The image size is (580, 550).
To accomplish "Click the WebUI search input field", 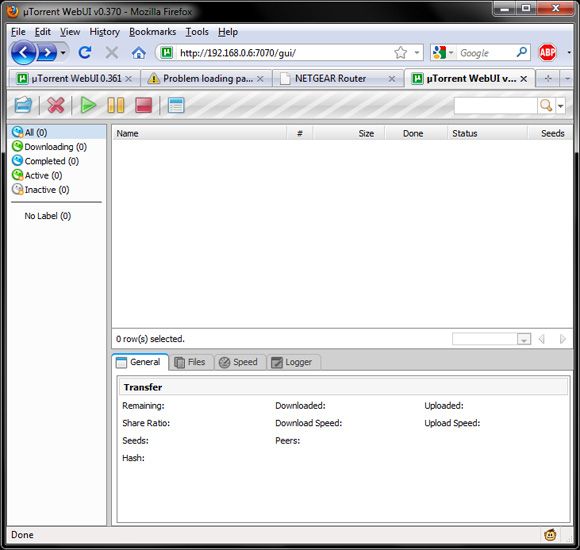I will (495, 106).
